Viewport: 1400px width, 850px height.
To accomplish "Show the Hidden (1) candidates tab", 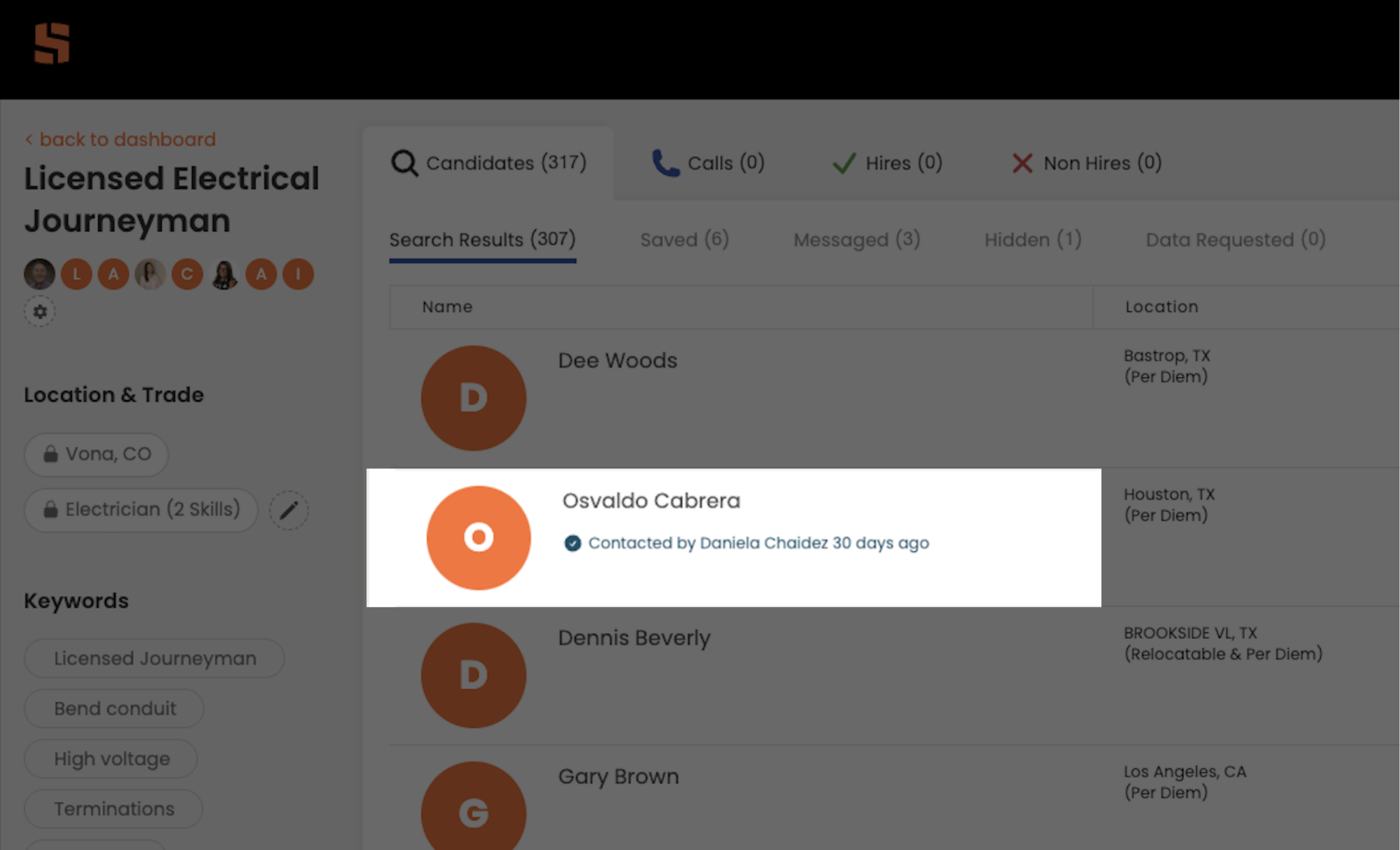I will pos(1033,239).
